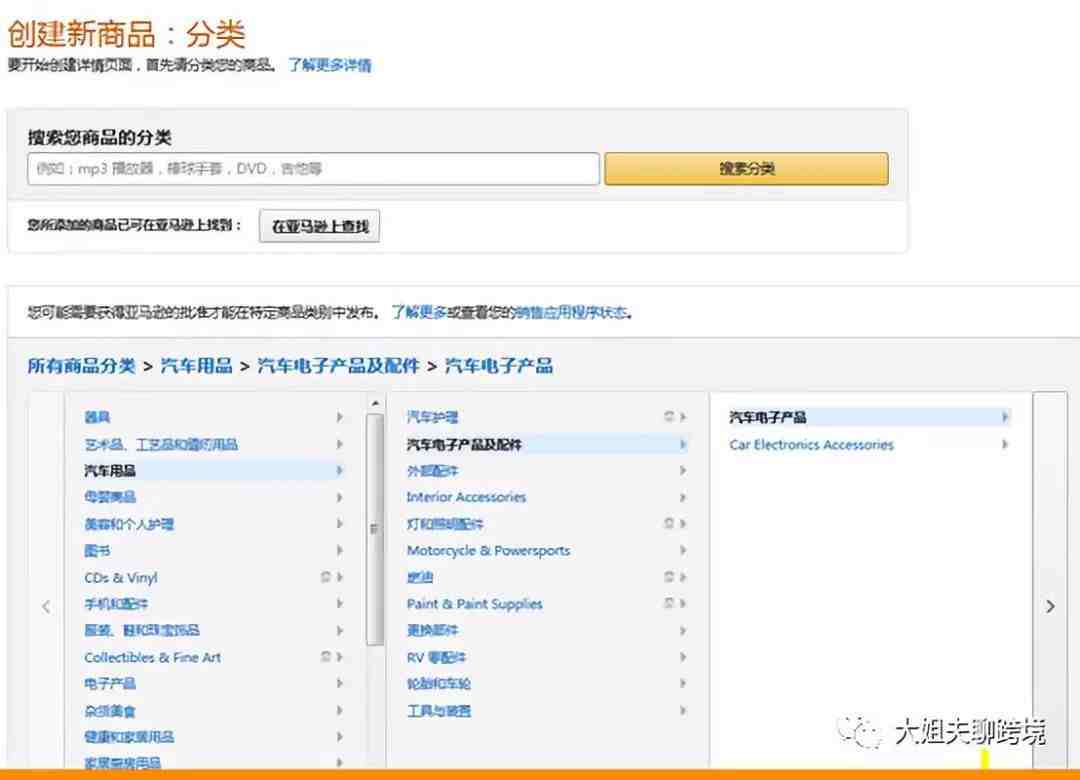Click the up arrow of the category list scrollbar
The image size is (1080, 780).
(375, 404)
